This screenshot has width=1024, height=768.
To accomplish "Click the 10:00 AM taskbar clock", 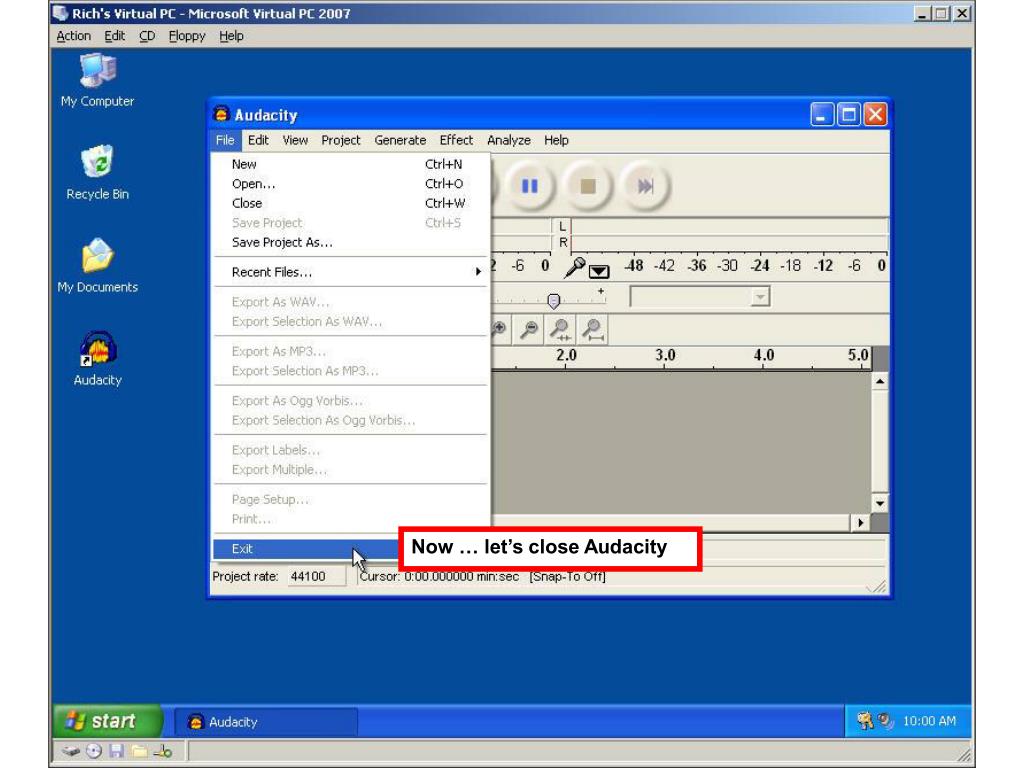I will [929, 721].
